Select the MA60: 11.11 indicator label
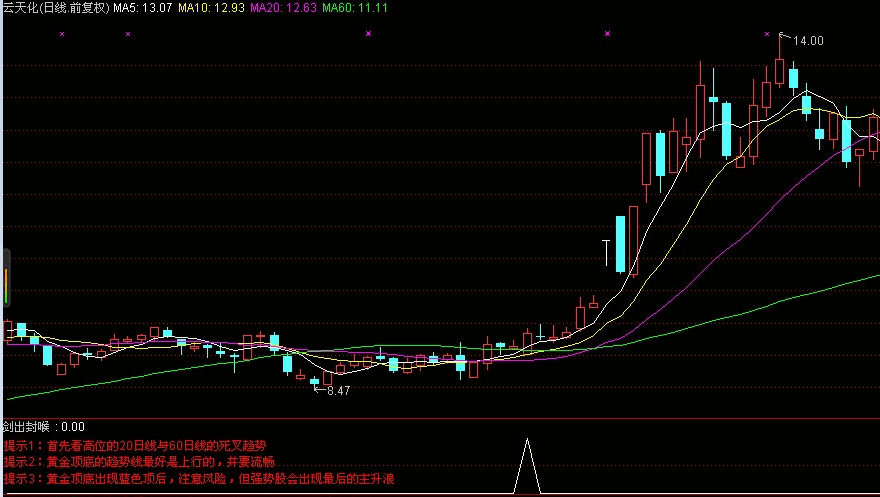Viewport: 880px width, 497px height. 355,8
